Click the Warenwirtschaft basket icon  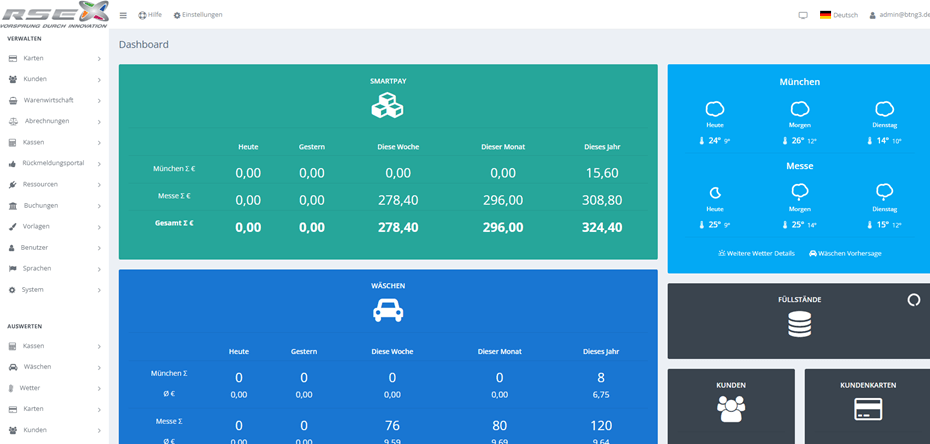(x=12, y=101)
